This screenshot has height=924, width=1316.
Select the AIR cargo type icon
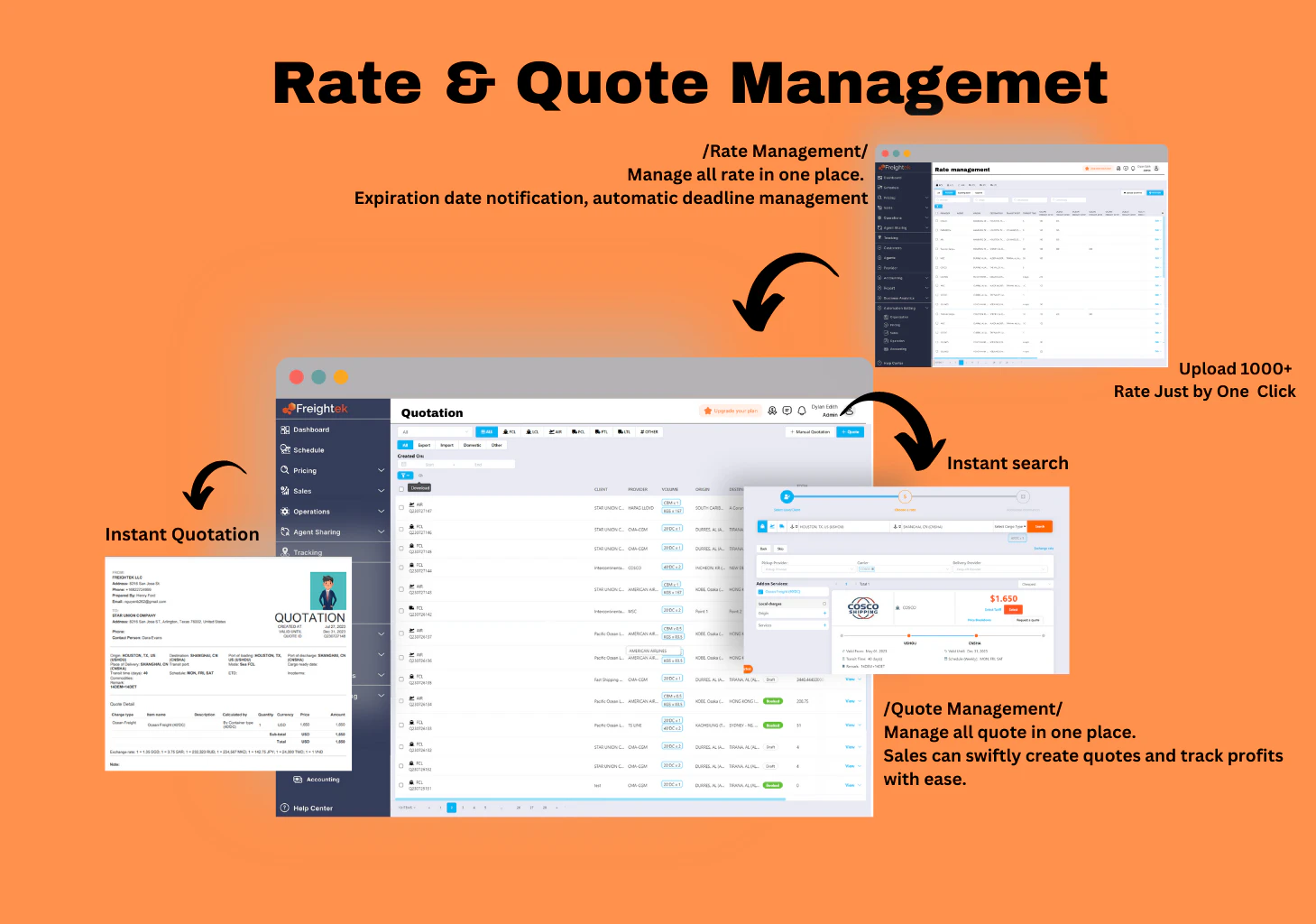(x=556, y=432)
